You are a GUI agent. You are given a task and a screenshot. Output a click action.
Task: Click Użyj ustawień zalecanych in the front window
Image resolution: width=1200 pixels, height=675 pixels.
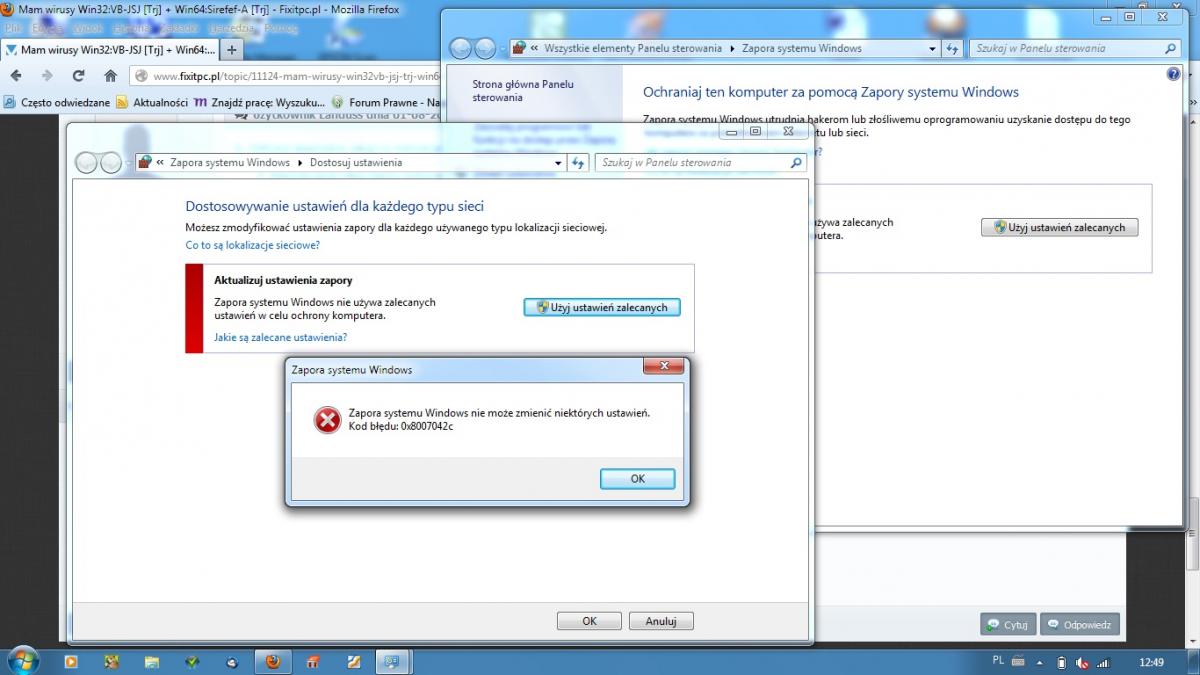pos(602,307)
